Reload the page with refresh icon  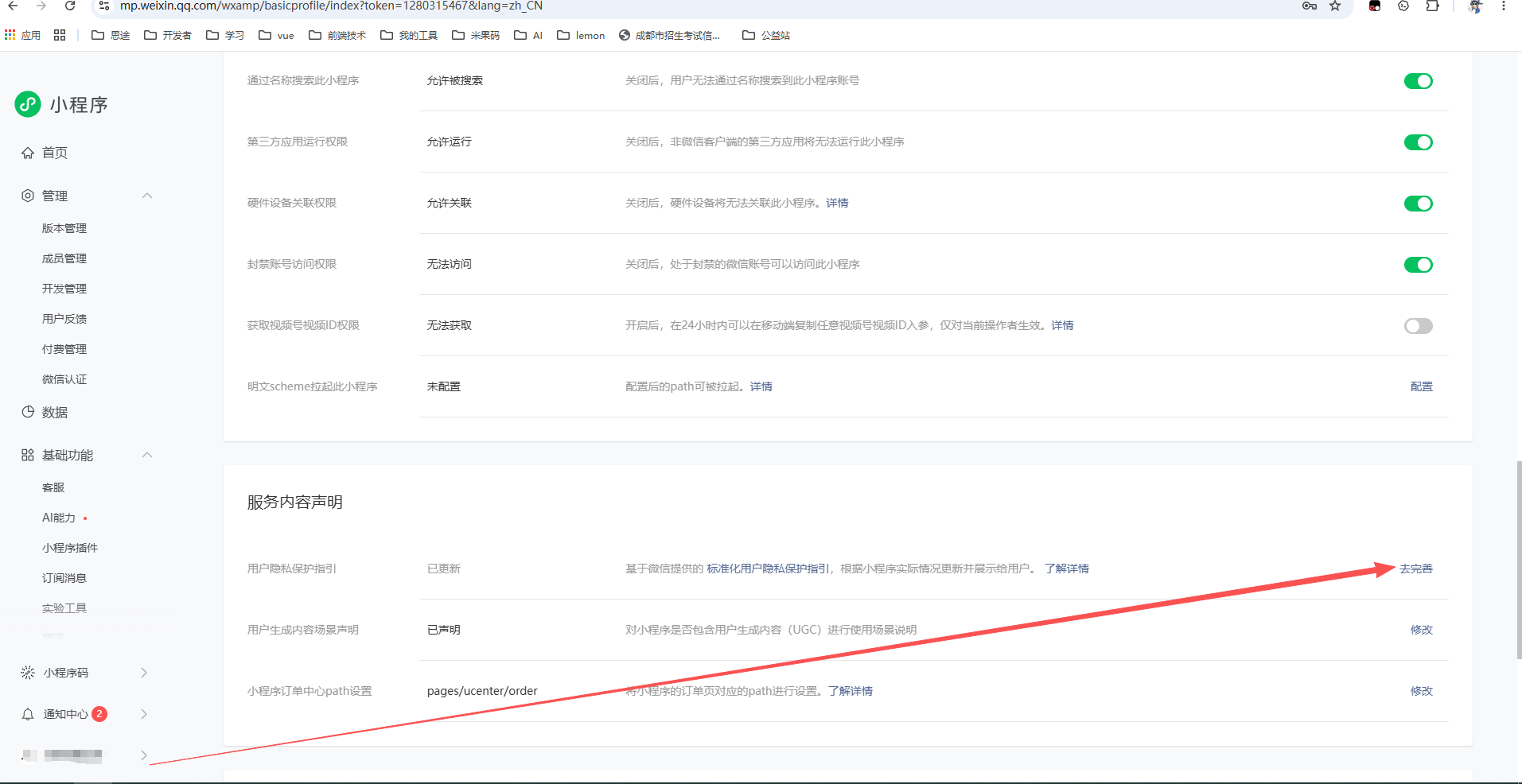(x=70, y=6)
